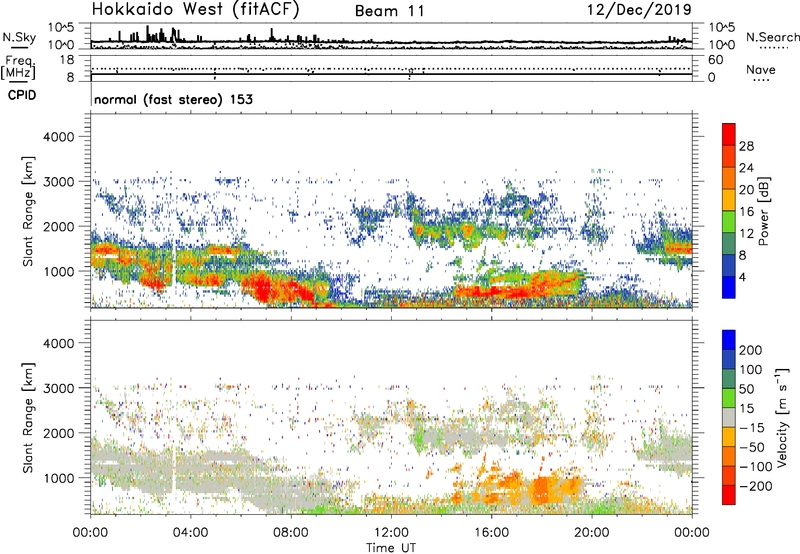Click the 'Time UT' axis title
The width and height of the screenshot is (800, 554).
coord(391,548)
